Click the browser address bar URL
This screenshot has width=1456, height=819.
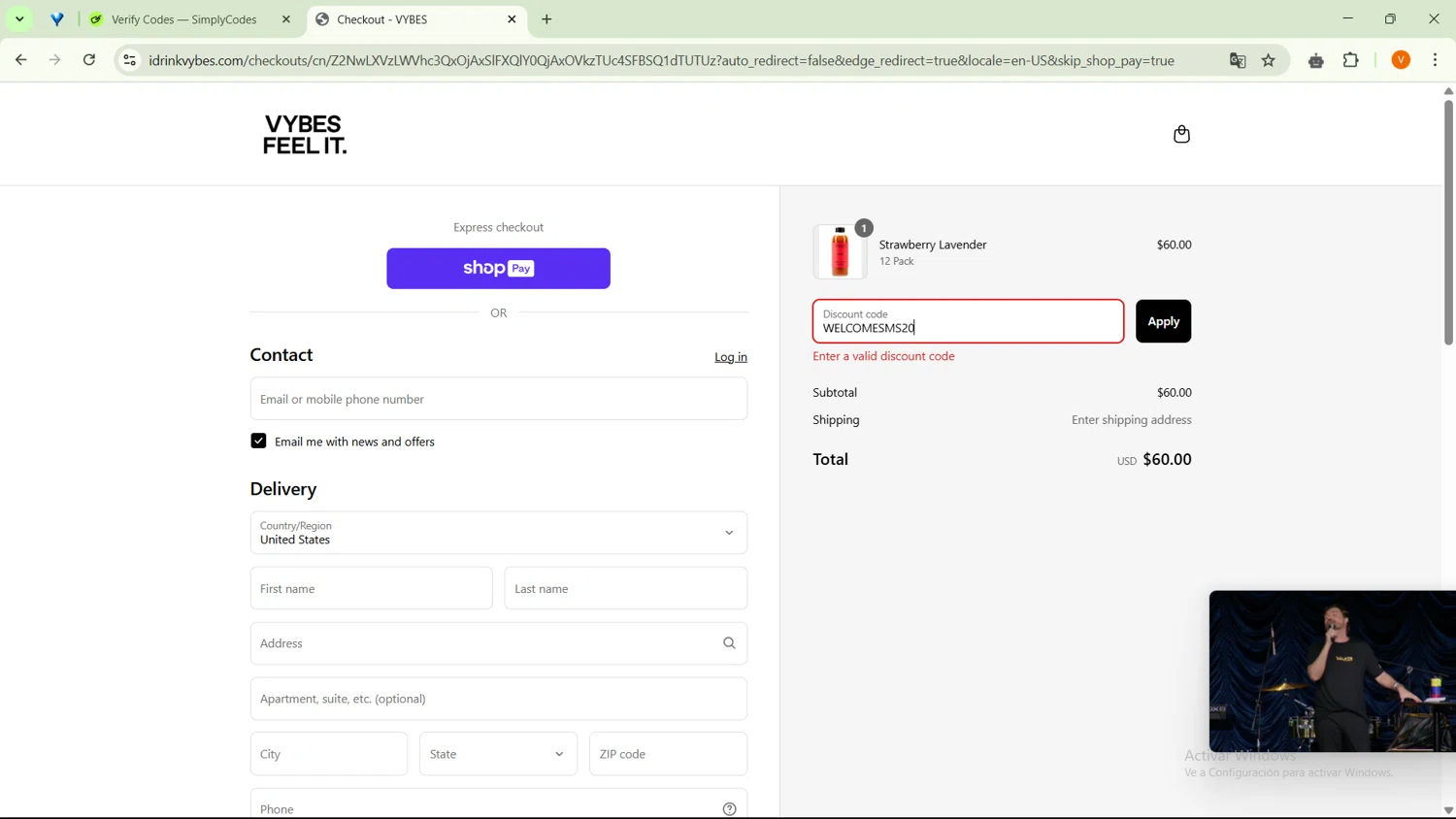662,60
